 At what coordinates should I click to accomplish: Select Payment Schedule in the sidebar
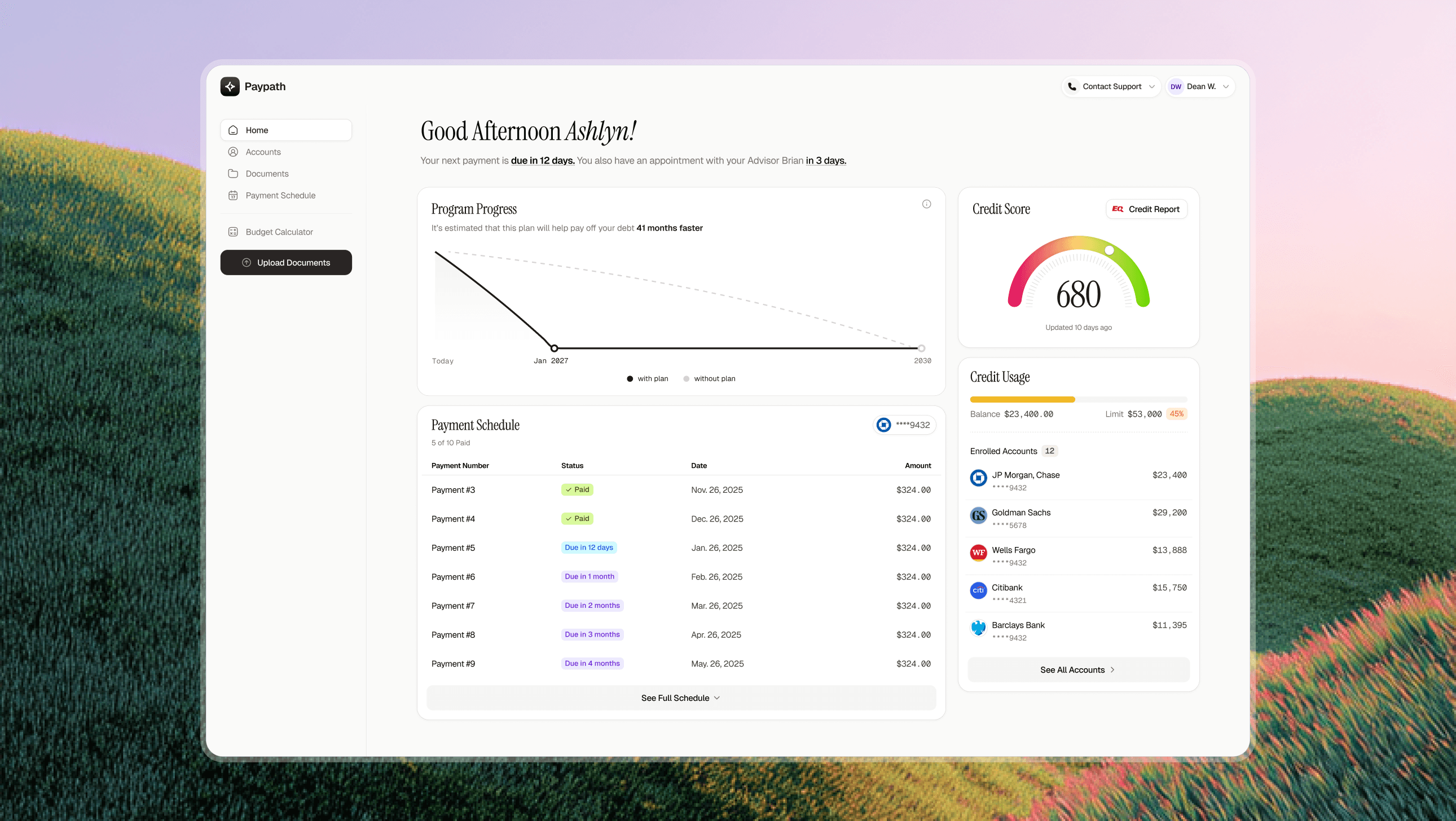tap(286, 196)
